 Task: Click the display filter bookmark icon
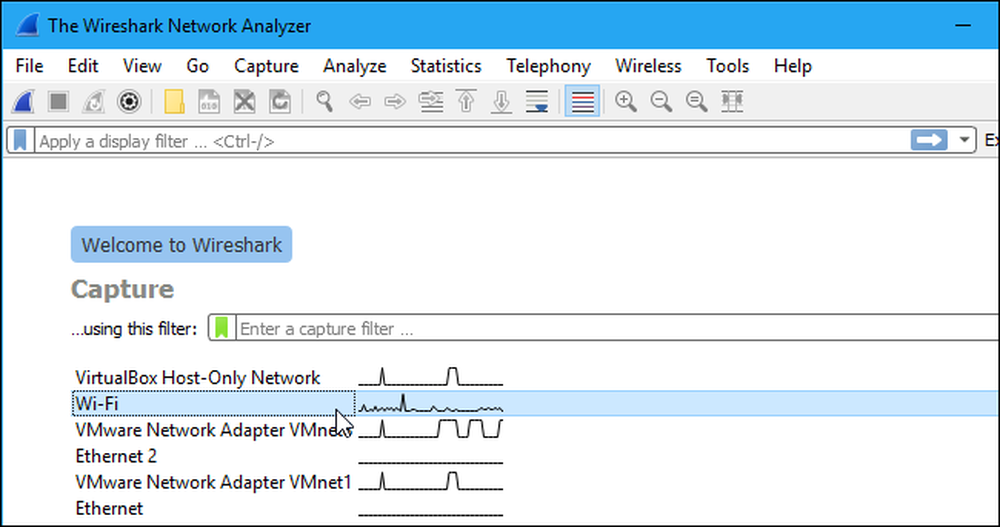(20, 140)
